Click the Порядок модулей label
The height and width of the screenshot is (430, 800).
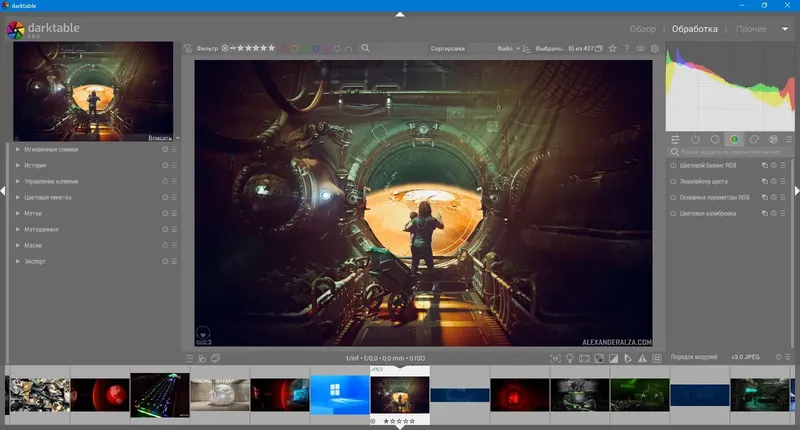(695, 358)
